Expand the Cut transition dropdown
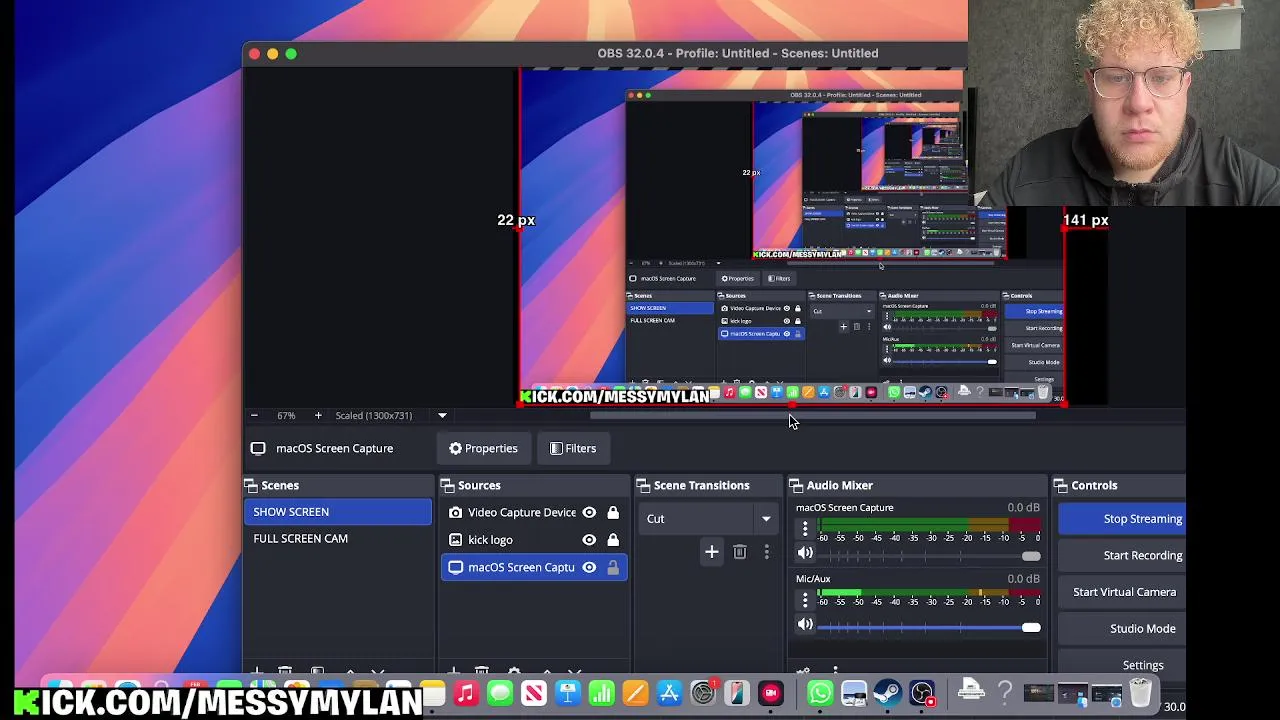The width and height of the screenshot is (1280, 720). point(766,519)
